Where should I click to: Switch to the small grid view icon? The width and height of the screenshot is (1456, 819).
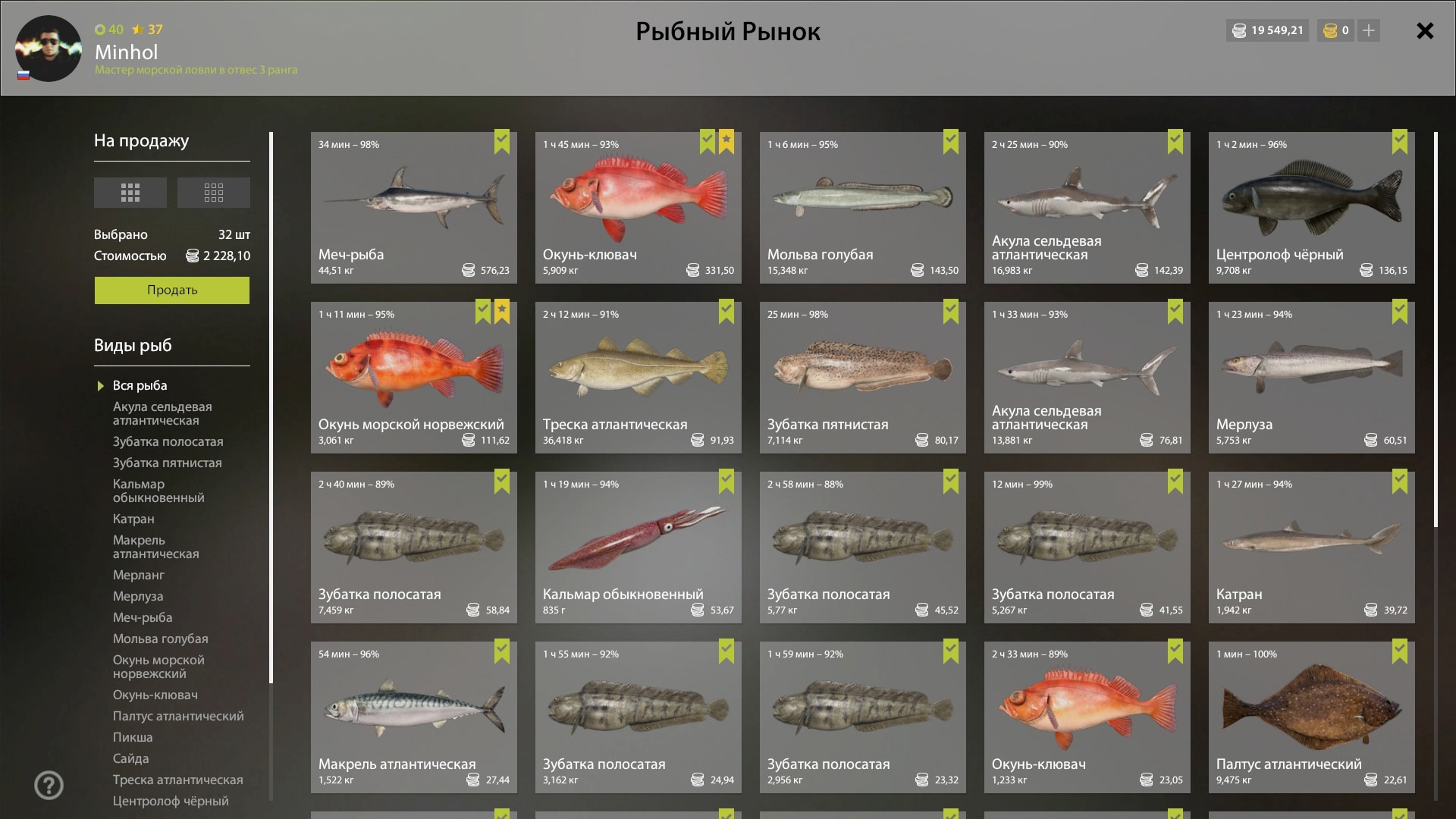pos(213,193)
